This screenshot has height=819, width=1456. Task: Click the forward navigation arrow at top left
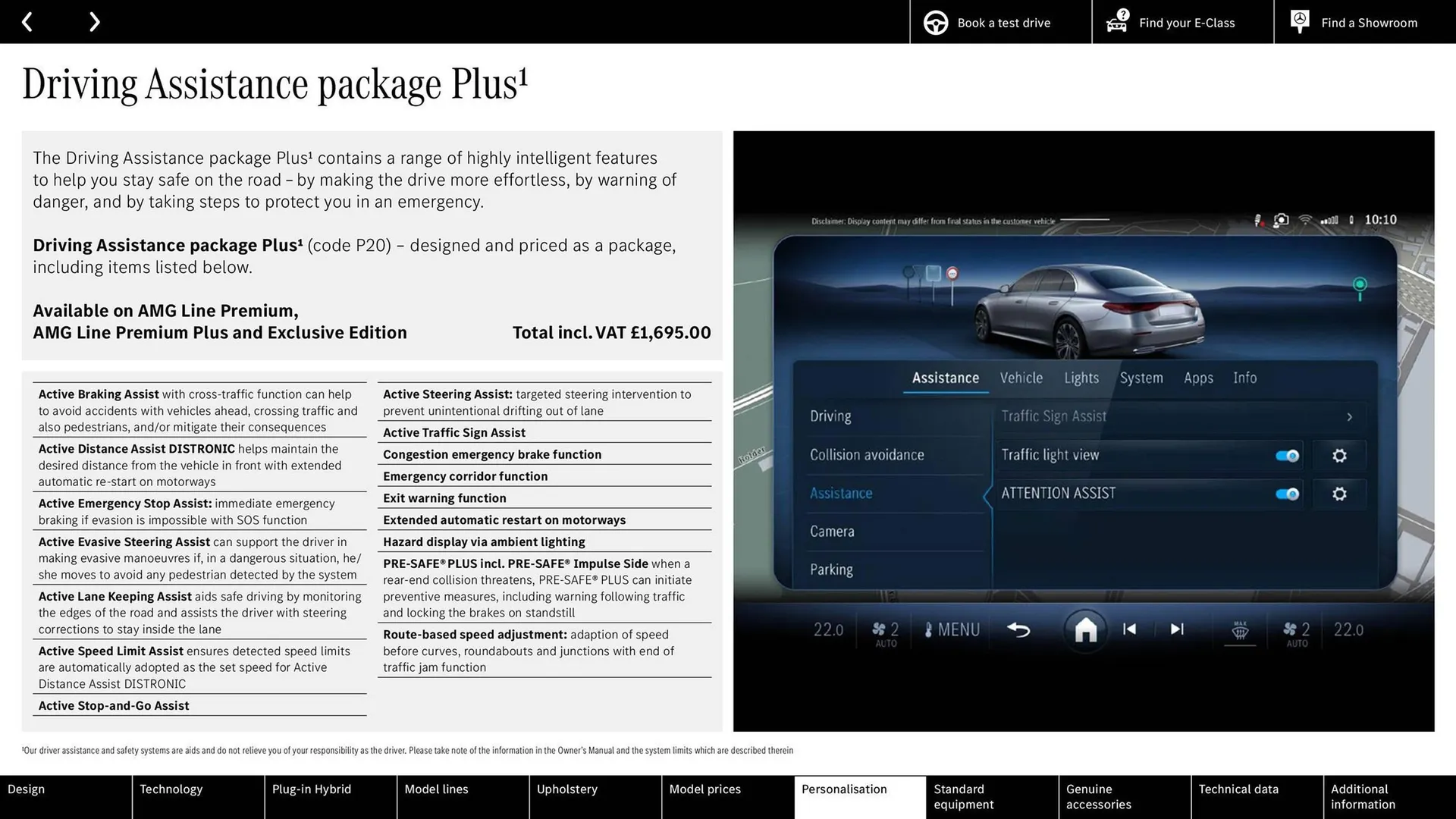click(x=94, y=21)
